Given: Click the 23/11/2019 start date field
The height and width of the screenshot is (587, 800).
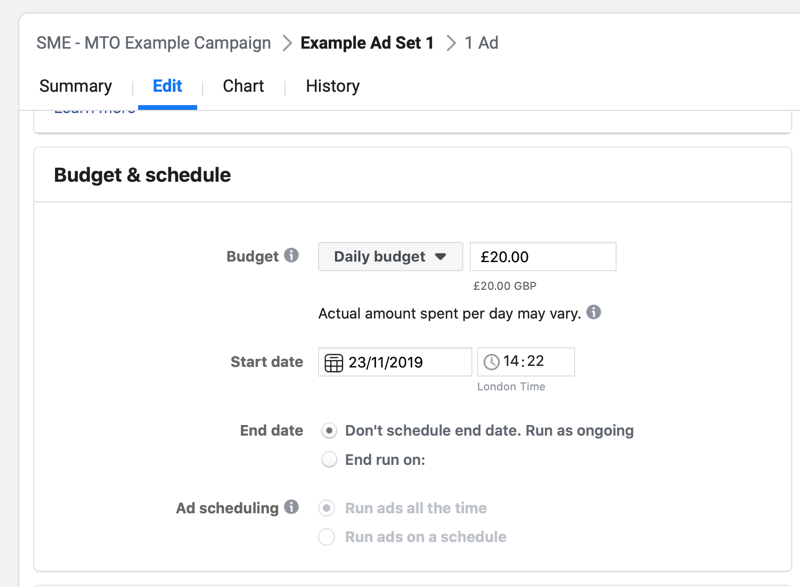Looking at the screenshot, I should [x=405, y=362].
